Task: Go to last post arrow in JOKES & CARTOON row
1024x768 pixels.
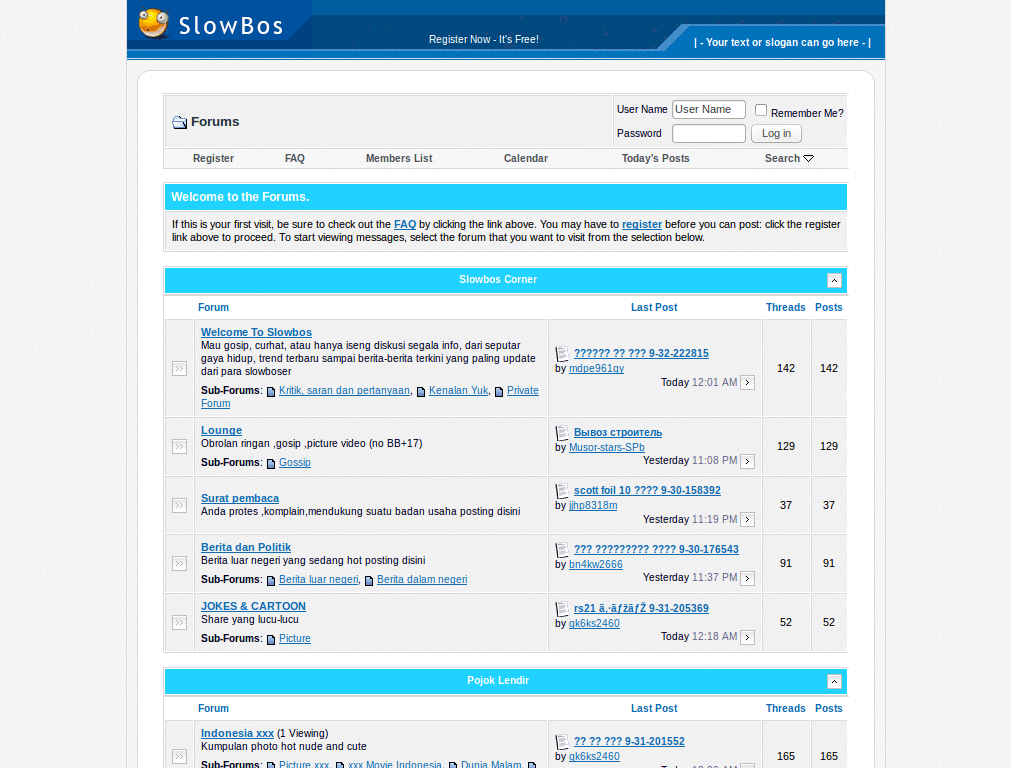Action: [x=747, y=637]
